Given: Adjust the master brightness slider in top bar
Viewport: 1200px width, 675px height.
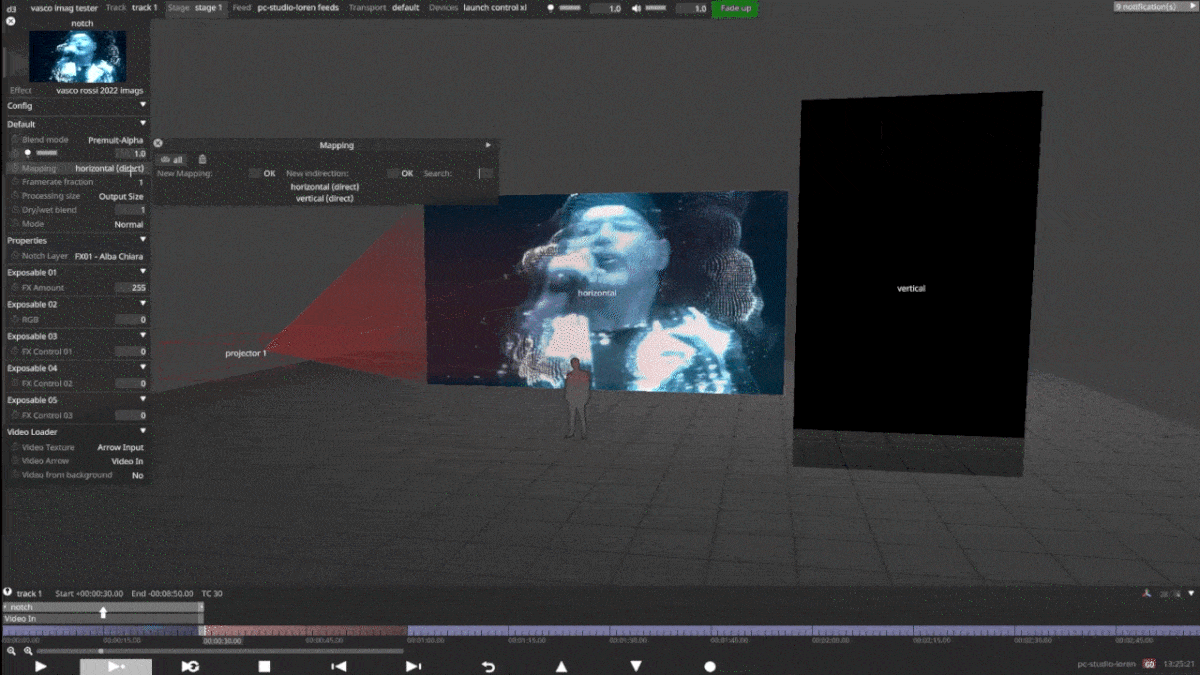Looking at the screenshot, I should pyautogui.click(x=569, y=8).
